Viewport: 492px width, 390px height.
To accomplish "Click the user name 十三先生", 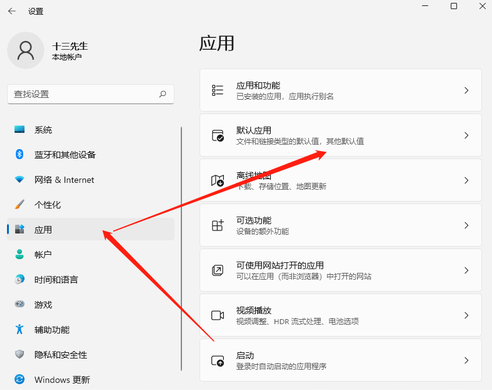I will point(70,46).
